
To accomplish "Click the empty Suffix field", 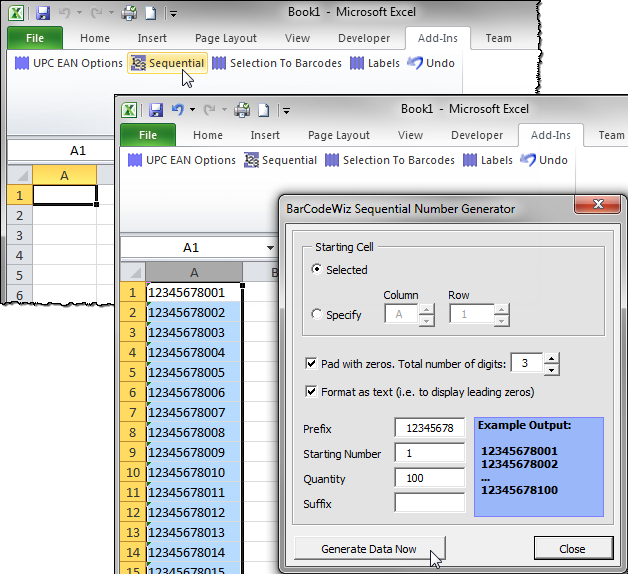I will tap(430, 503).
